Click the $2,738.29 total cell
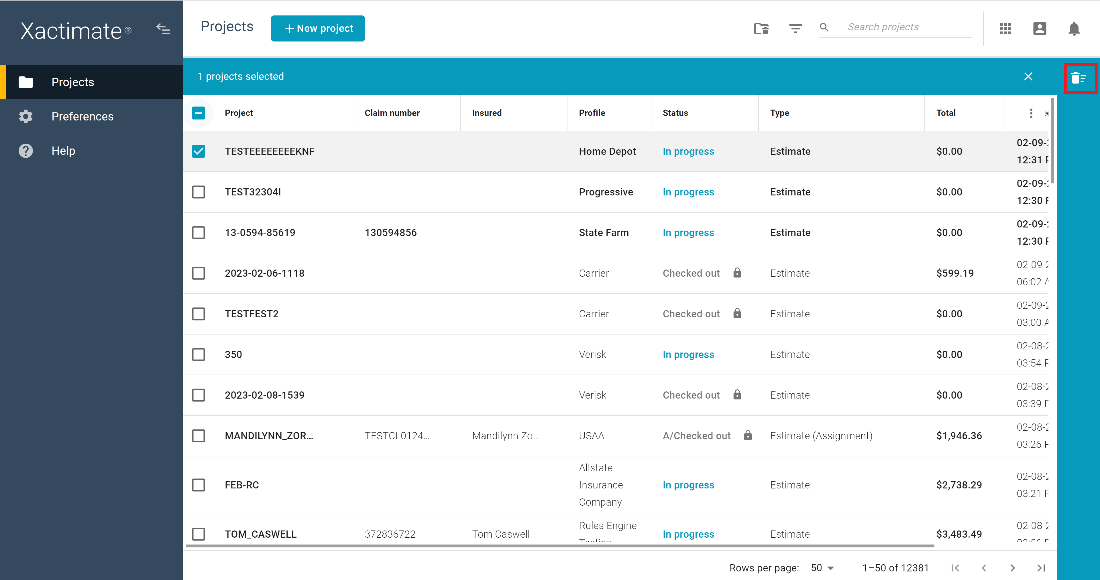Screen dimensions: 1100x580 pos(959,485)
